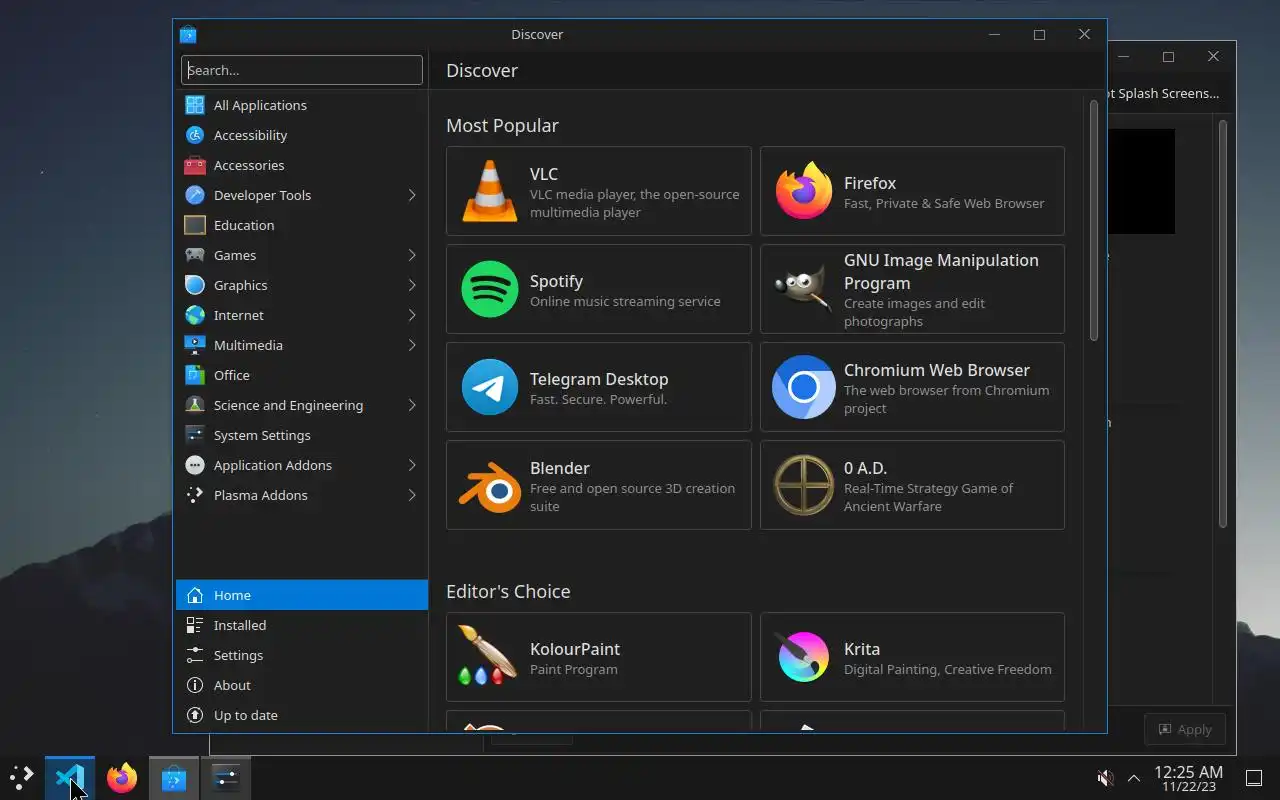Click the Blender logo icon
The image size is (1280, 800).
(x=490, y=485)
